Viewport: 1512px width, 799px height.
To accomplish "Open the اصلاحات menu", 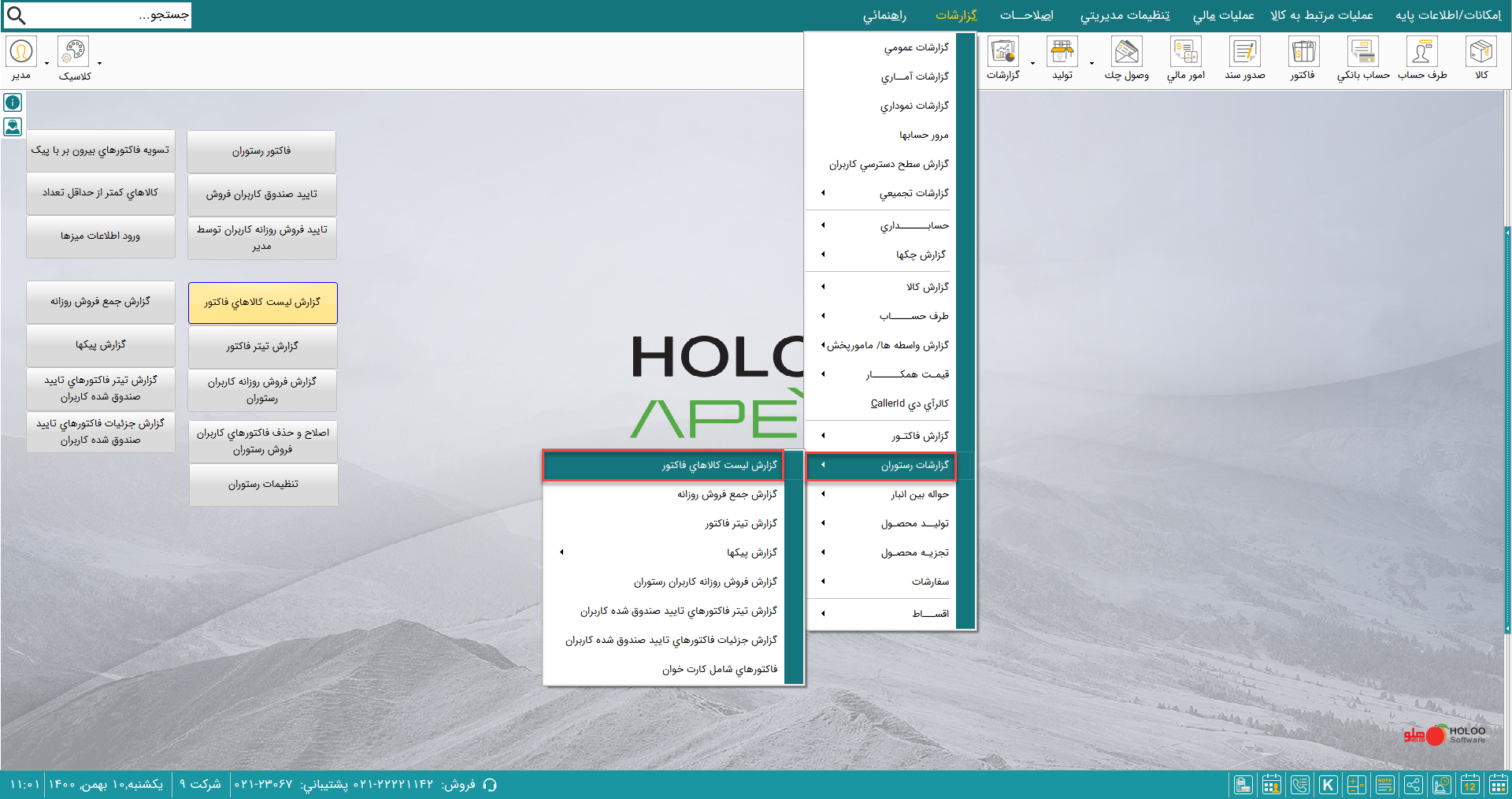I will point(1027,15).
